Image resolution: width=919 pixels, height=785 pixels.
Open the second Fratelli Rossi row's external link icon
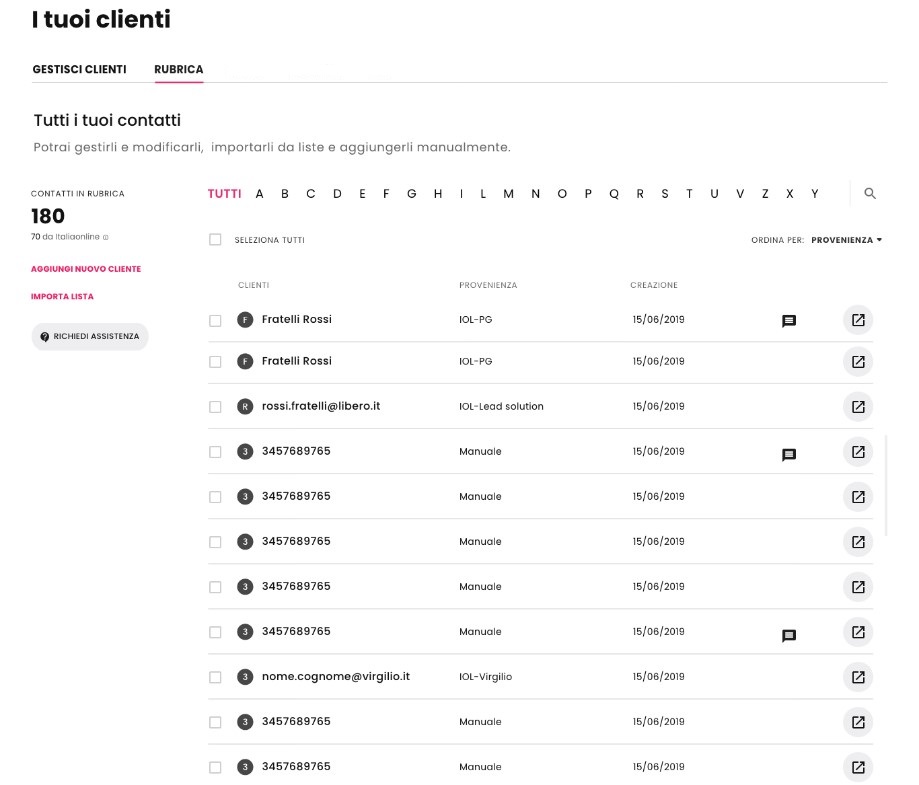pyautogui.click(x=857, y=362)
